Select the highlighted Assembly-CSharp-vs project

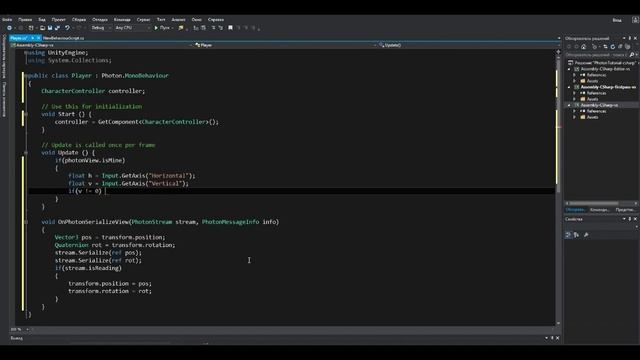click(599, 105)
